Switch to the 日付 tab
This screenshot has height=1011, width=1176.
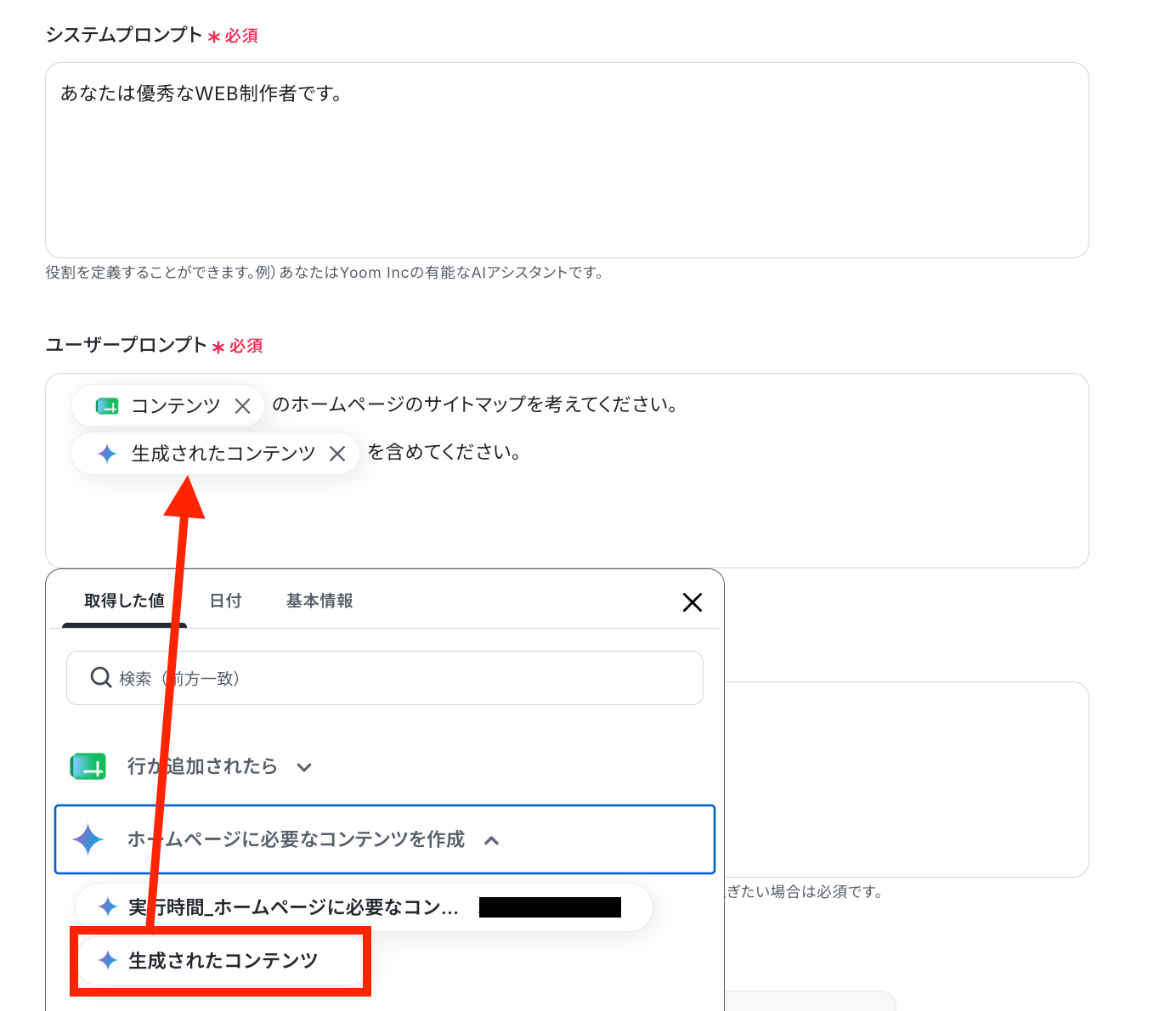(x=226, y=601)
